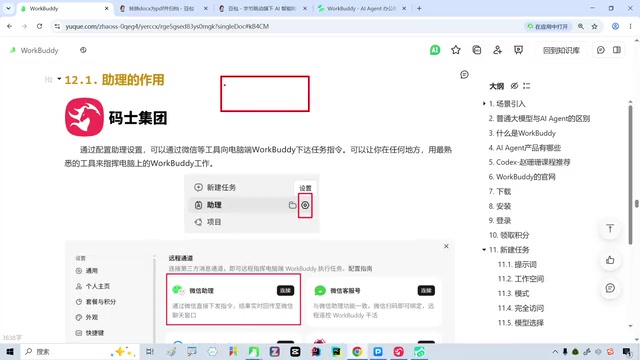
Task: Open Task View on the taskbar
Action: 150,351
